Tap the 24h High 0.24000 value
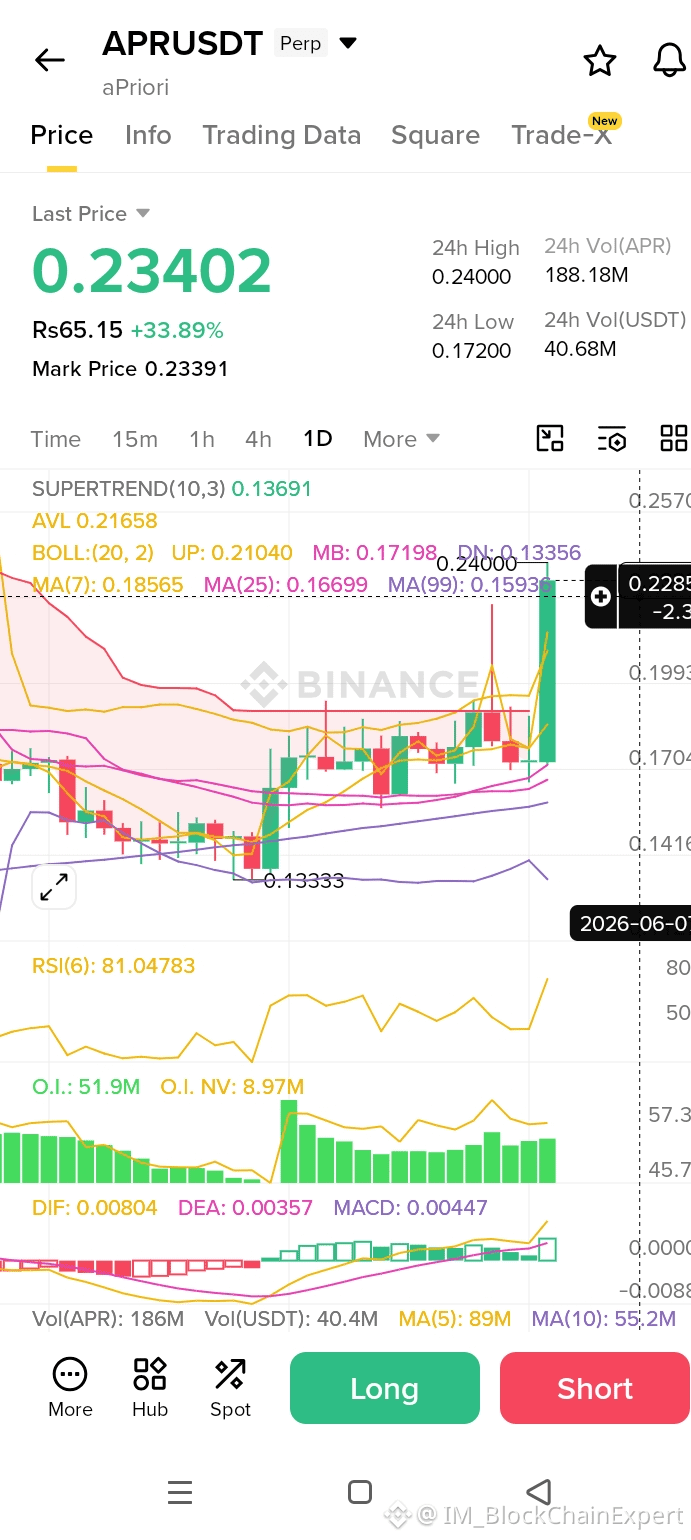The width and height of the screenshot is (691, 1540). pos(472,277)
